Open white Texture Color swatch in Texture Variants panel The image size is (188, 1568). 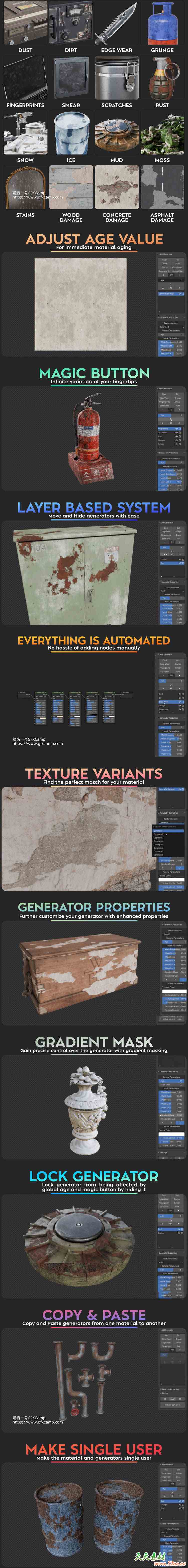(171, 880)
